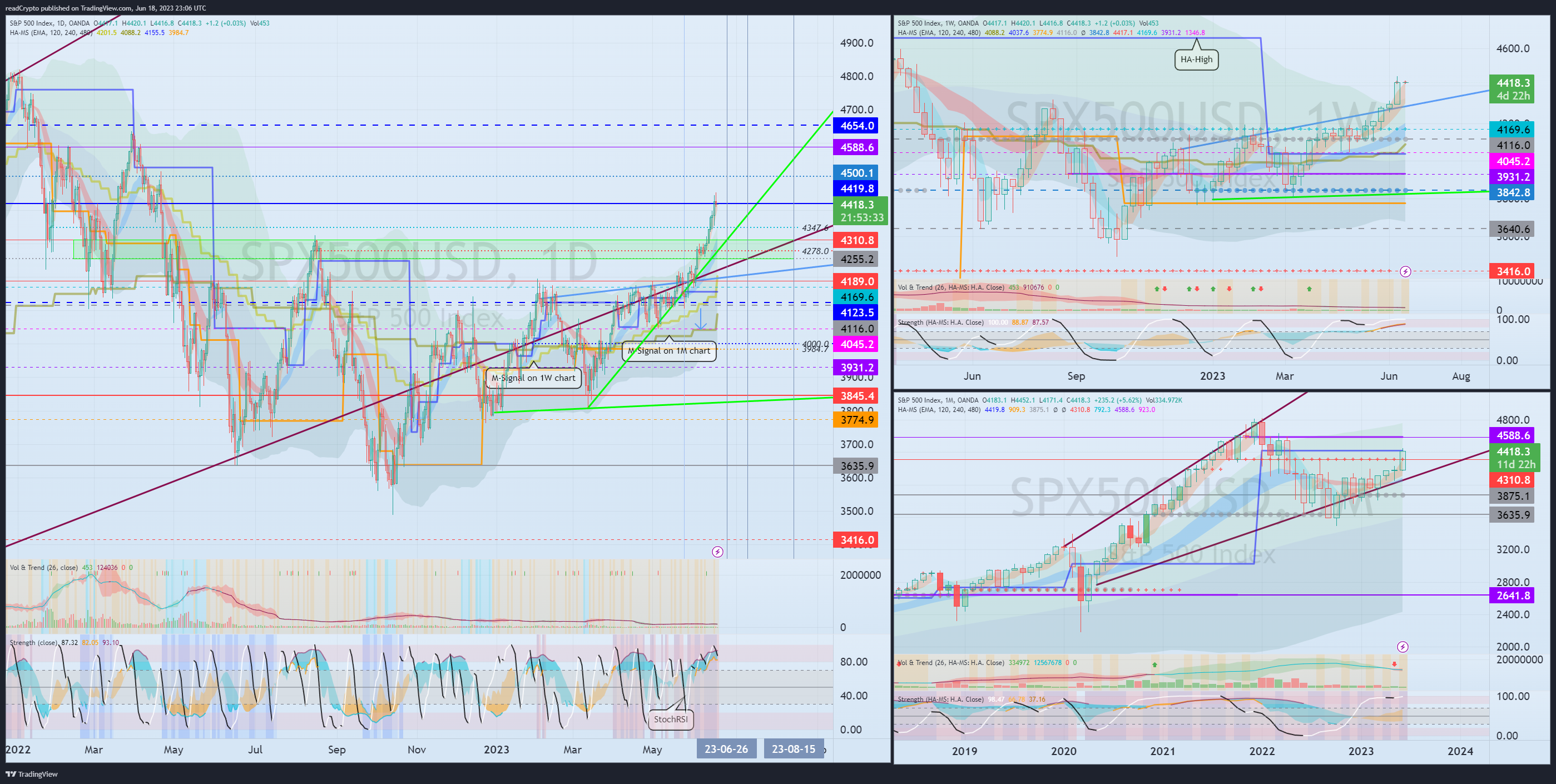Viewport: 1556px width, 784px height.
Task: Click the HA-High callout on weekly chart
Action: (1196, 59)
